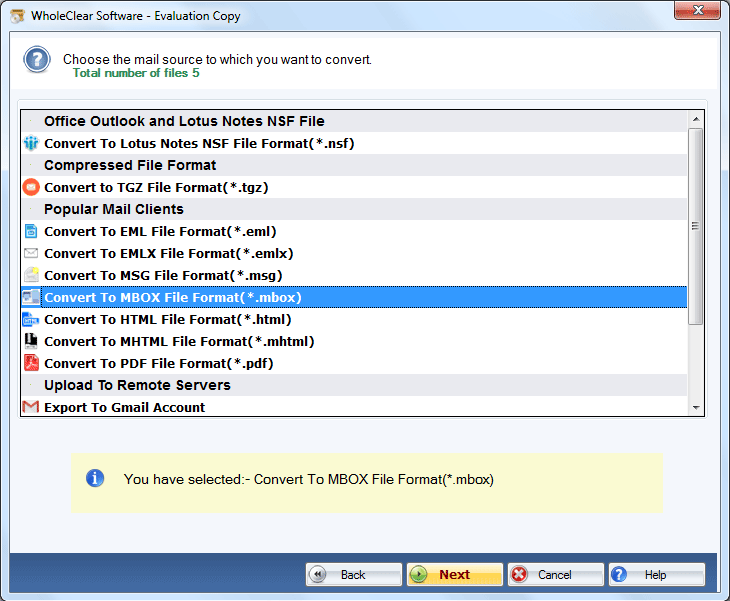Screen dimensions: 730x601
Task: Click the MBOX file format icon
Action: 31,297
